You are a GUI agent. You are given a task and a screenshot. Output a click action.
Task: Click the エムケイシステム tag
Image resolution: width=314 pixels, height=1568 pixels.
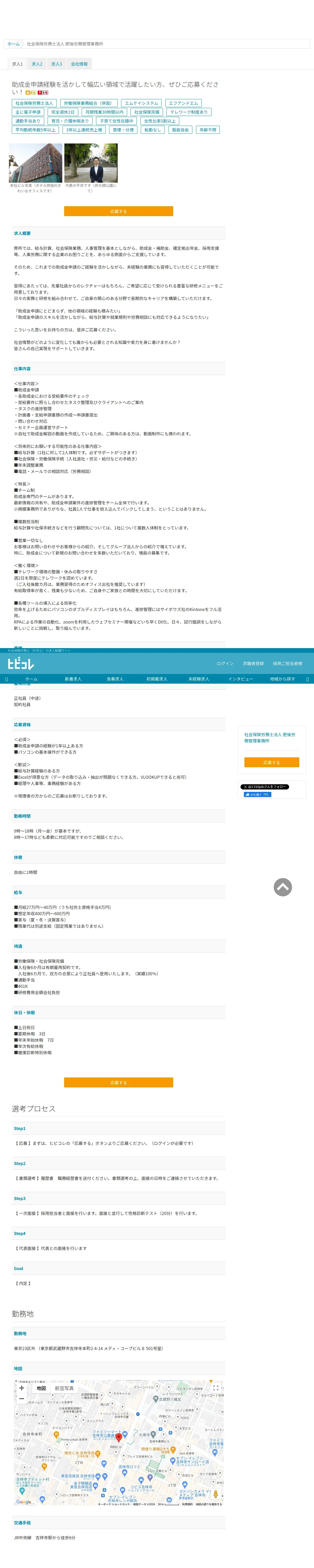click(x=142, y=103)
